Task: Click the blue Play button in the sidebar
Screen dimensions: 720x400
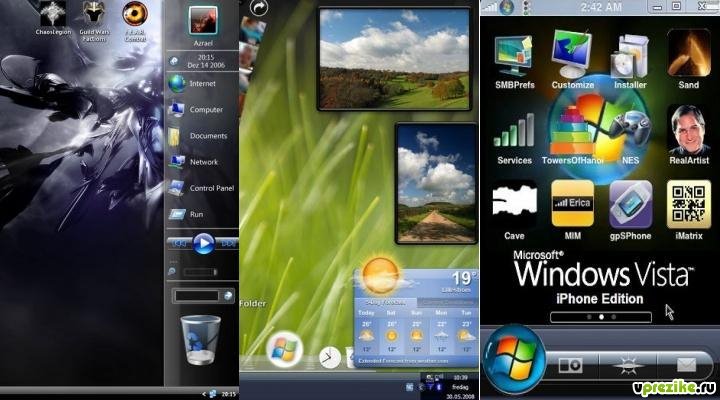Action: [203, 243]
